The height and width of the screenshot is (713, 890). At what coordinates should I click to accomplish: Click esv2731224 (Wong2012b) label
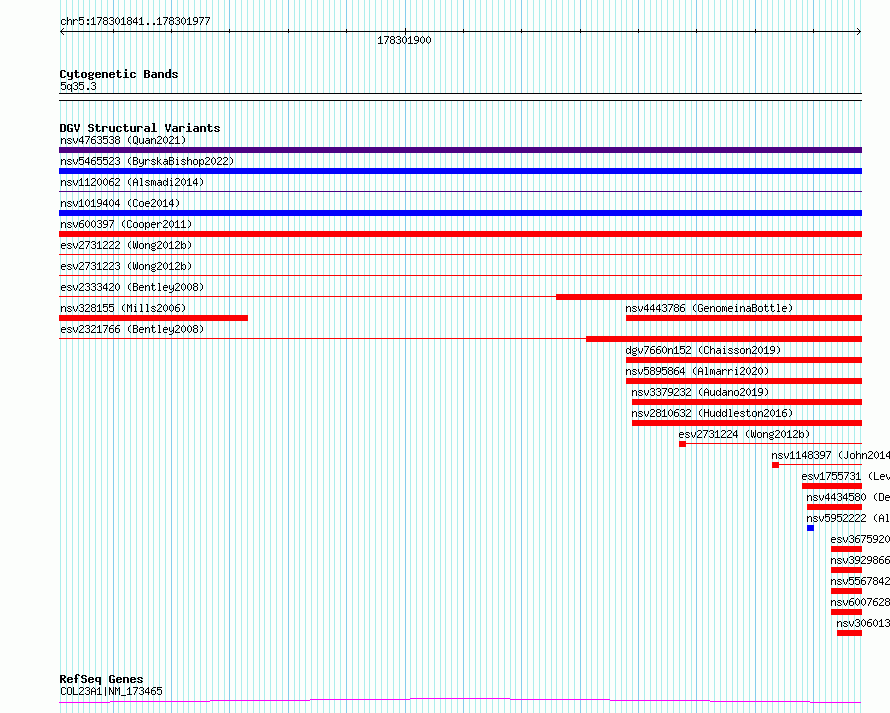744,434
